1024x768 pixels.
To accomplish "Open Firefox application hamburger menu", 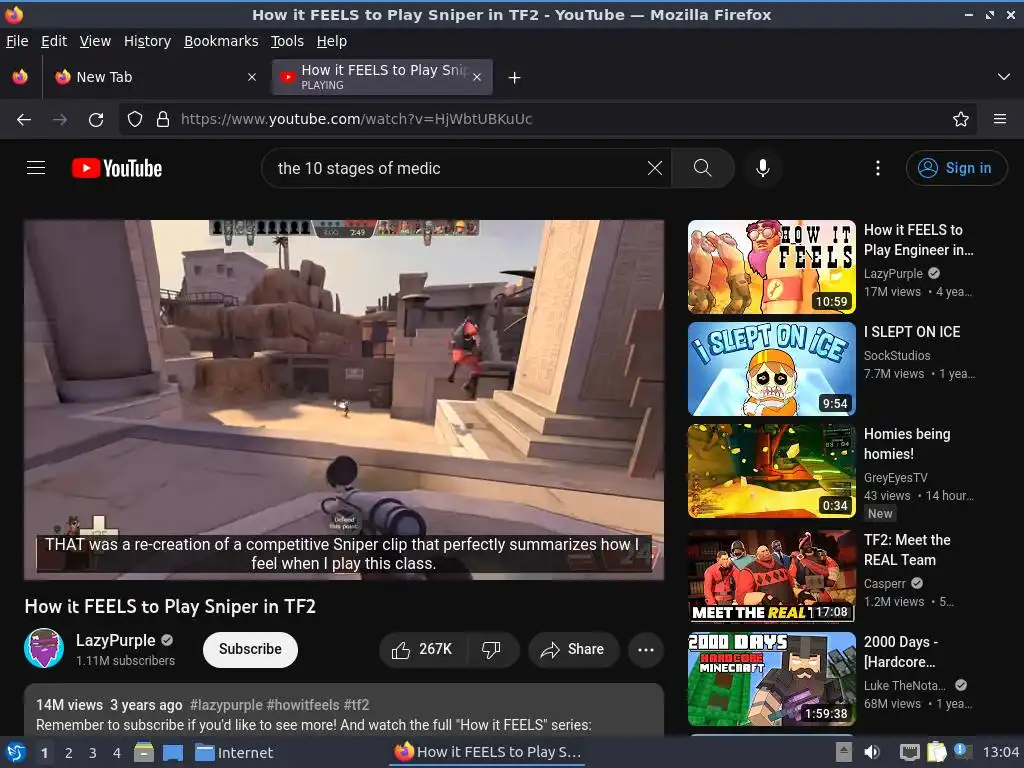I will coord(1000,120).
